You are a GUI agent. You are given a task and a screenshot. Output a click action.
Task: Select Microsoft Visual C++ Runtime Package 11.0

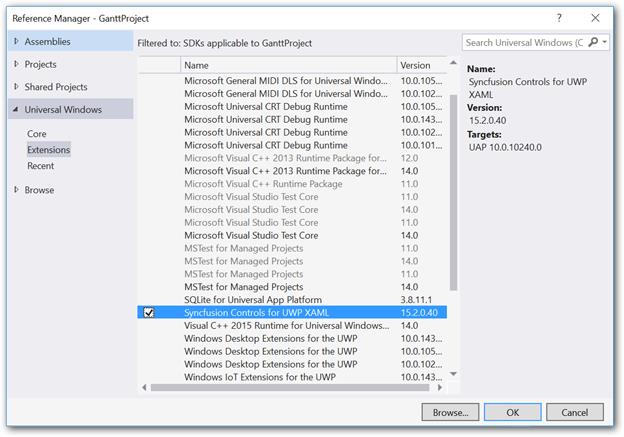tap(292, 184)
